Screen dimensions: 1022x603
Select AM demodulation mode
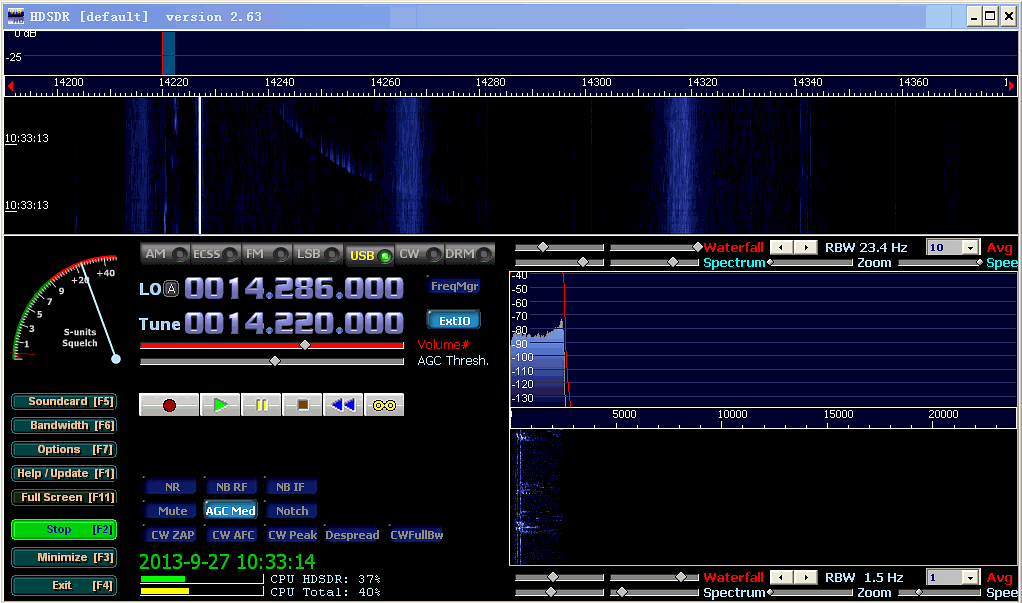(x=165, y=254)
